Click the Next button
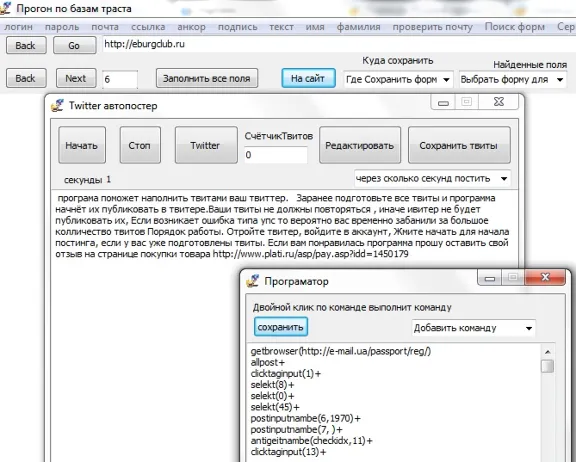The image size is (576, 462). 76,78
